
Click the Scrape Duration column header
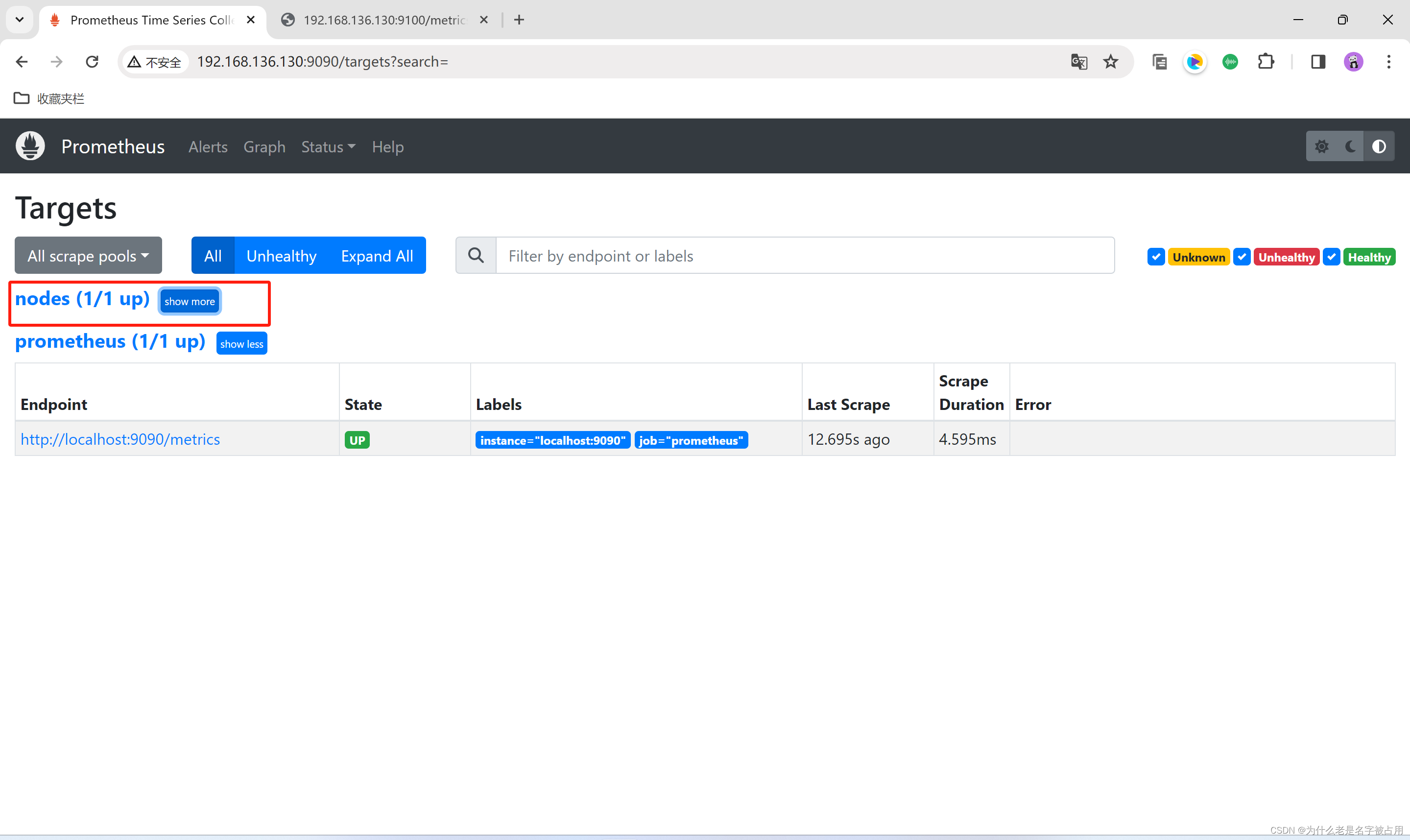(x=972, y=392)
